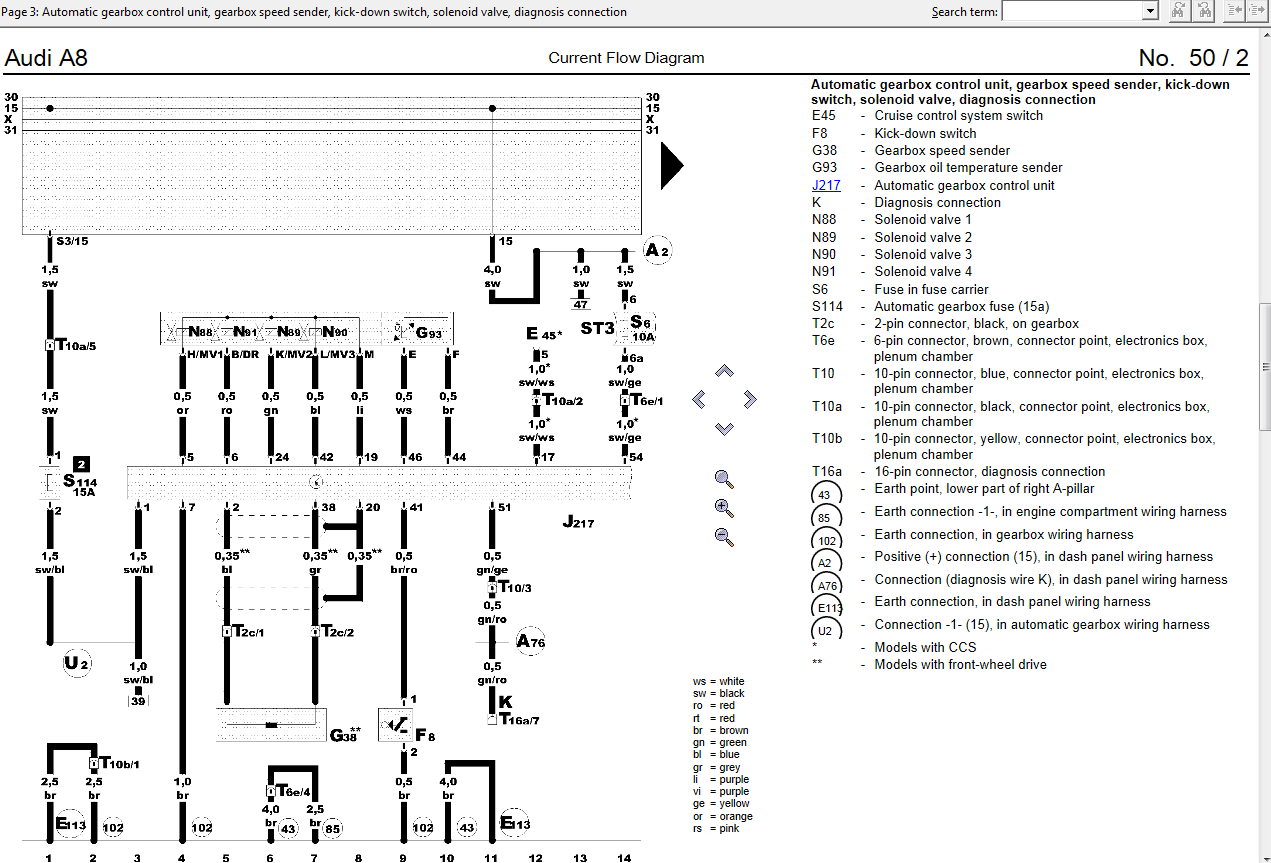Click the 'E 45*' label in diagram
This screenshot has width=1271, height=863.
coord(544,334)
